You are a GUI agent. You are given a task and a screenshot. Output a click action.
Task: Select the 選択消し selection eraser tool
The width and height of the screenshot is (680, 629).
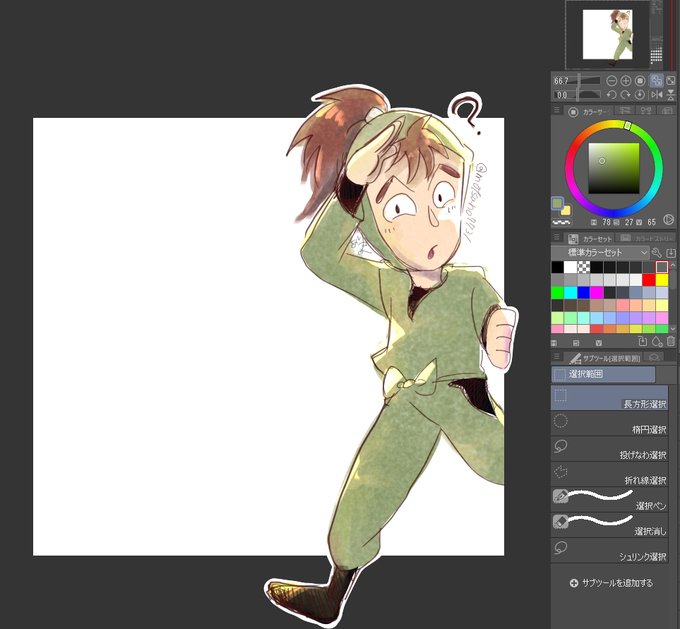click(609, 525)
